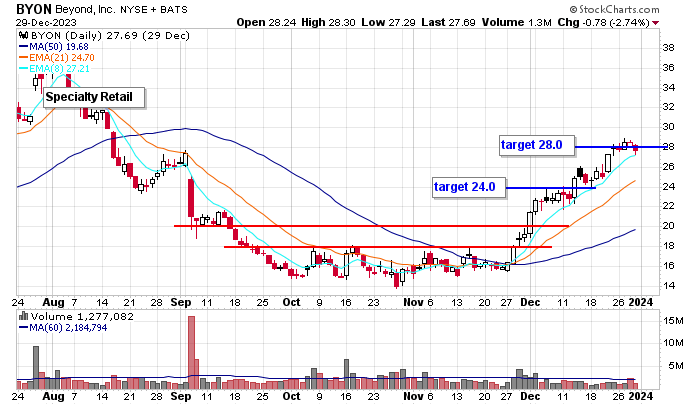Click the Oct label on the price chart axis
Image resolution: width=700 pixels, height=405 pixels.
click(292, 302)
